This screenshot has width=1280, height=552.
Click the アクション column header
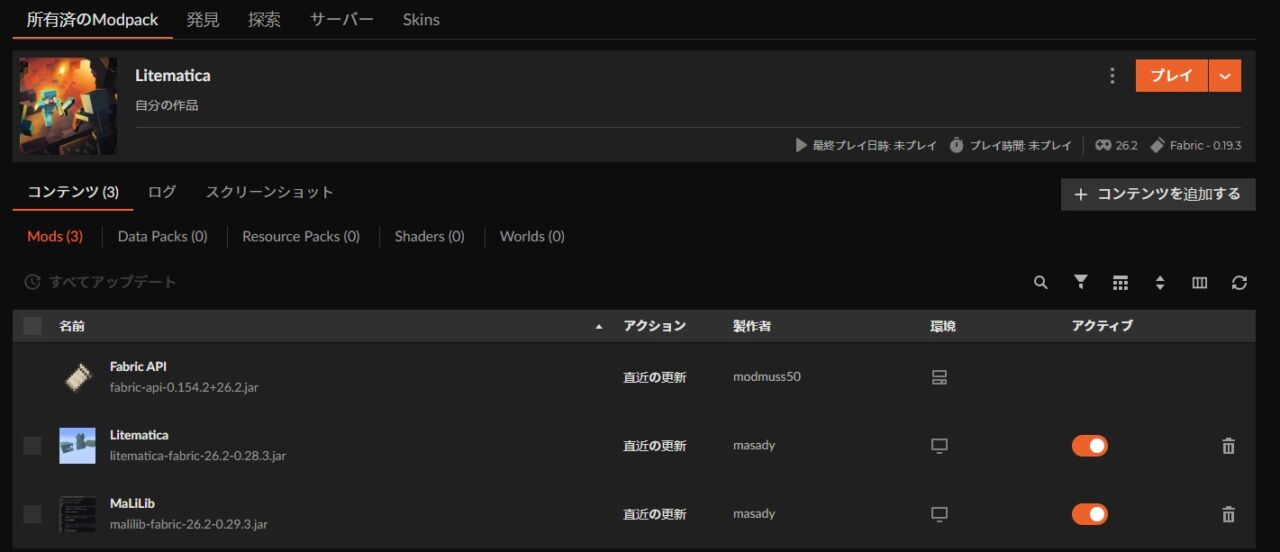(x=655, y=326)
